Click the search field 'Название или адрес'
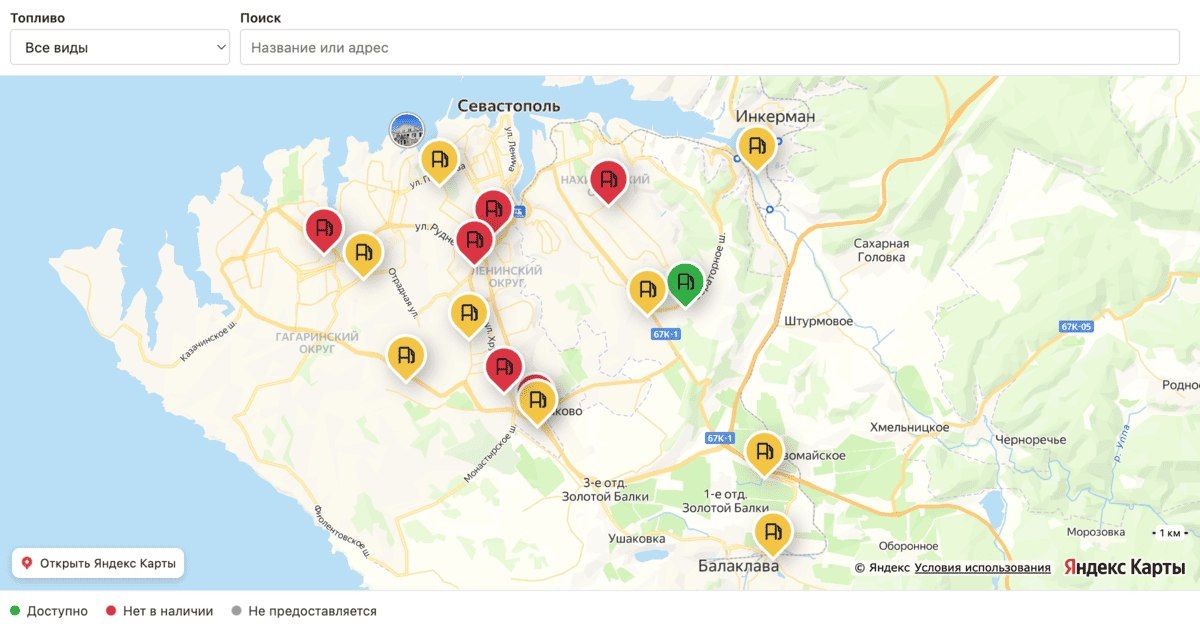Image resolution: width=1200 pixels, height=630 pixels. point(710,47)
